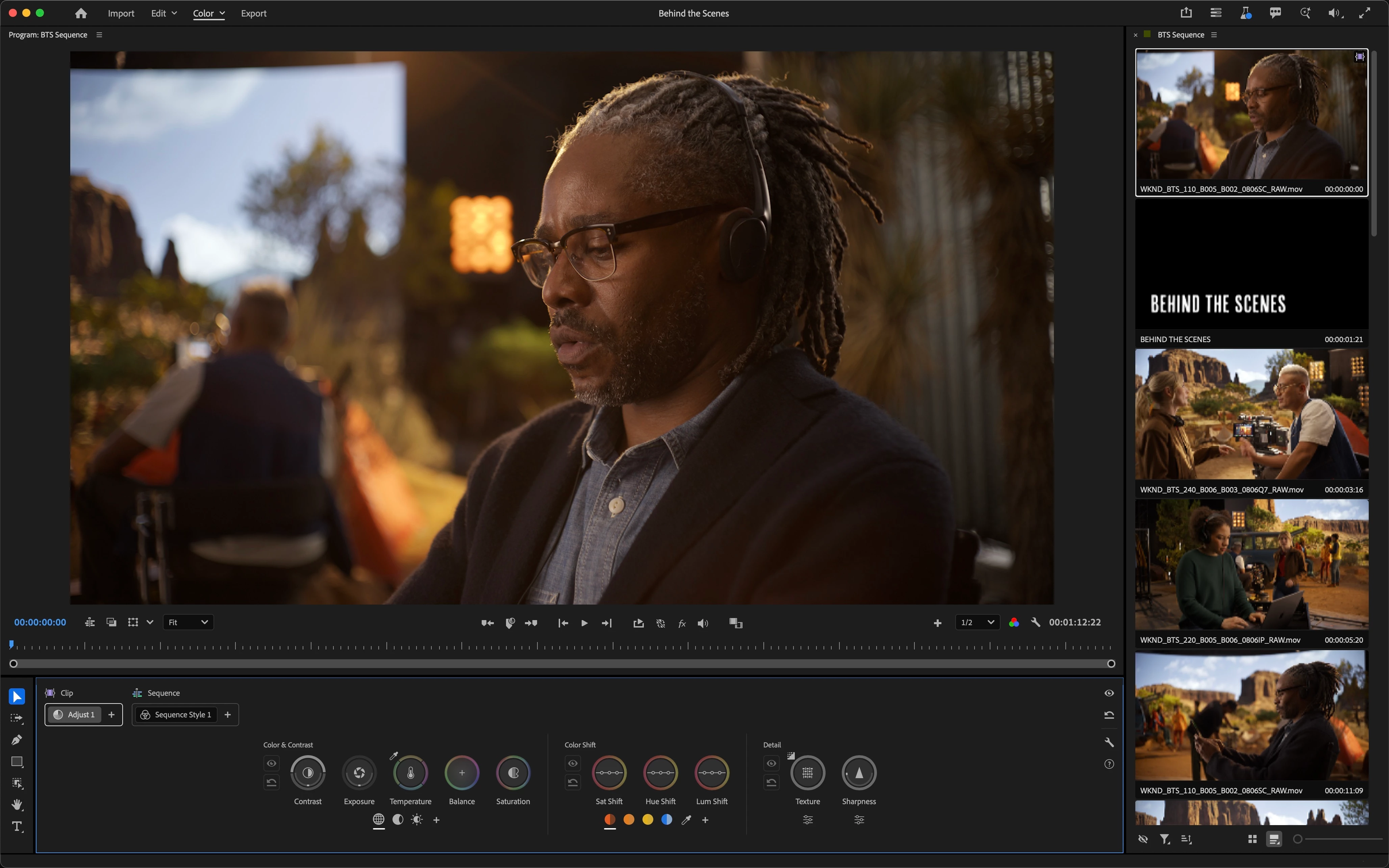Open the Export tab

click(x=254, y=13)
